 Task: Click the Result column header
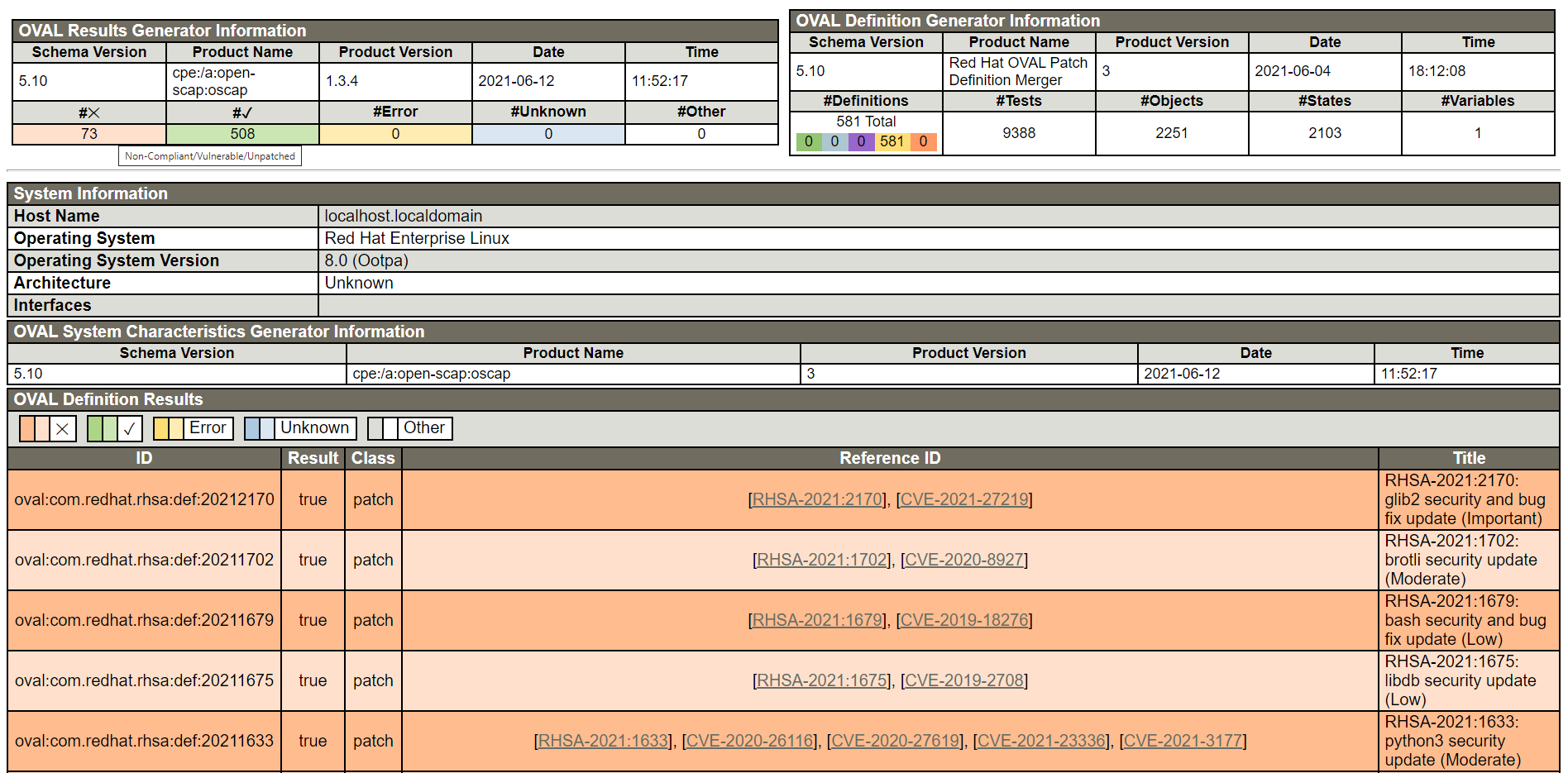coord(313,458)
